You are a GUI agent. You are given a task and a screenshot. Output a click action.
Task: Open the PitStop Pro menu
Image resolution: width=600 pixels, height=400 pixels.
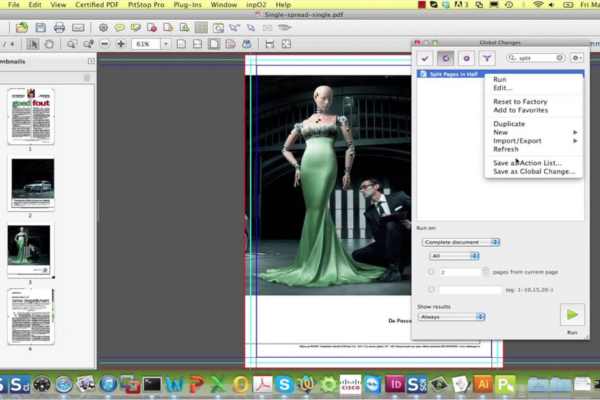(x=146, y=5)
